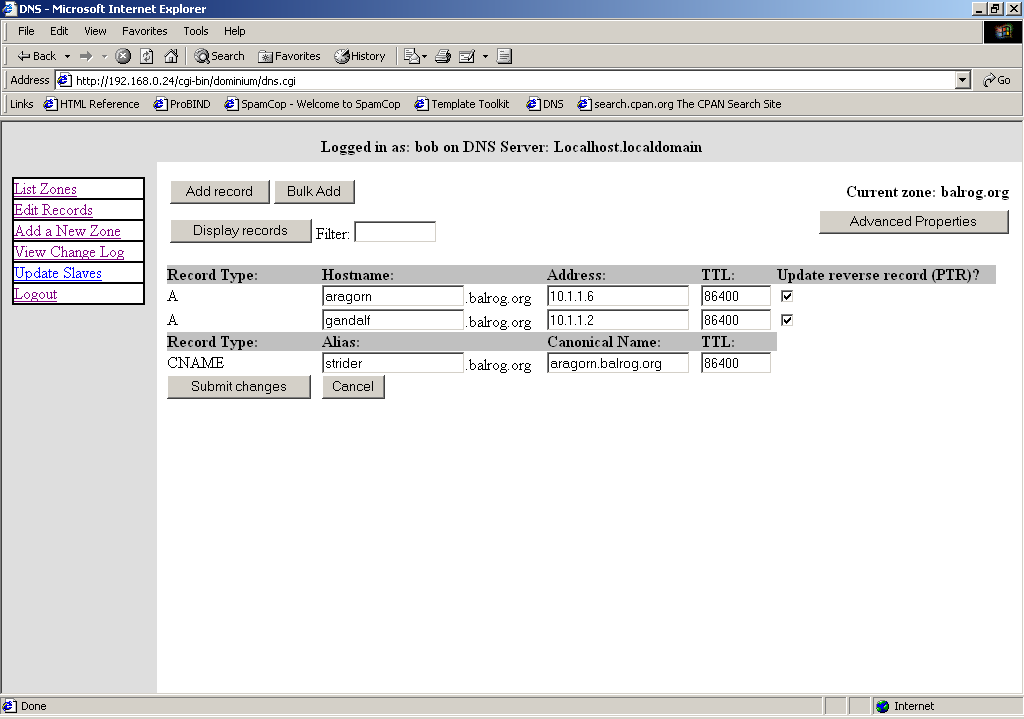The image size is (1024, 719).
Task: Click the Filter text field
Action: point(395,232)
